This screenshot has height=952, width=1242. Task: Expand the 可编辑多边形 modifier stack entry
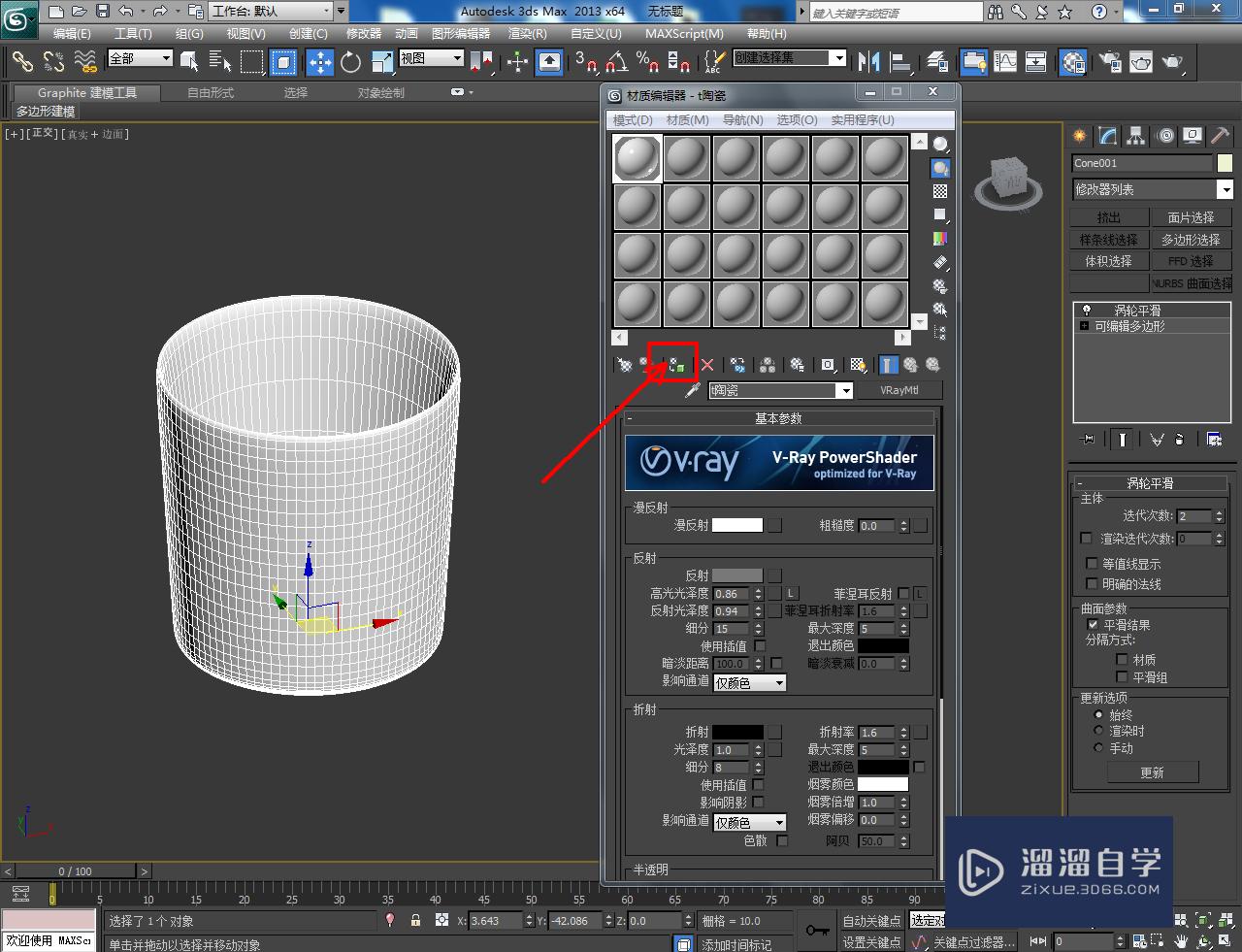[x=1084, y=326]
